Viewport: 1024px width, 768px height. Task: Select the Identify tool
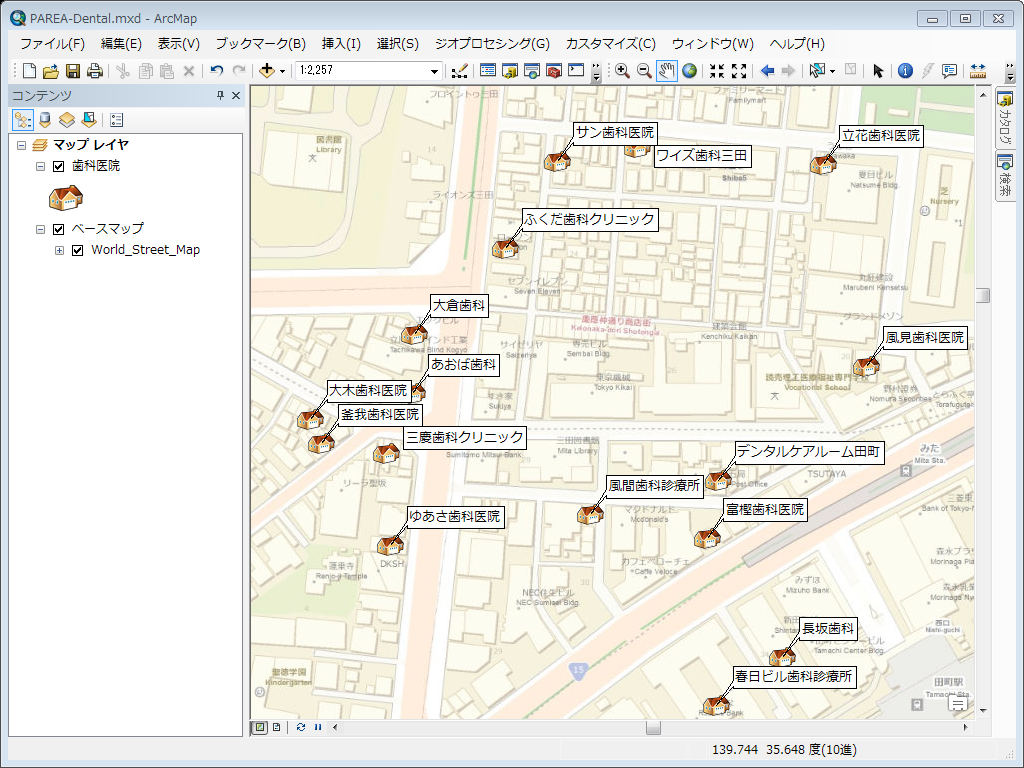tap(905, 71)
